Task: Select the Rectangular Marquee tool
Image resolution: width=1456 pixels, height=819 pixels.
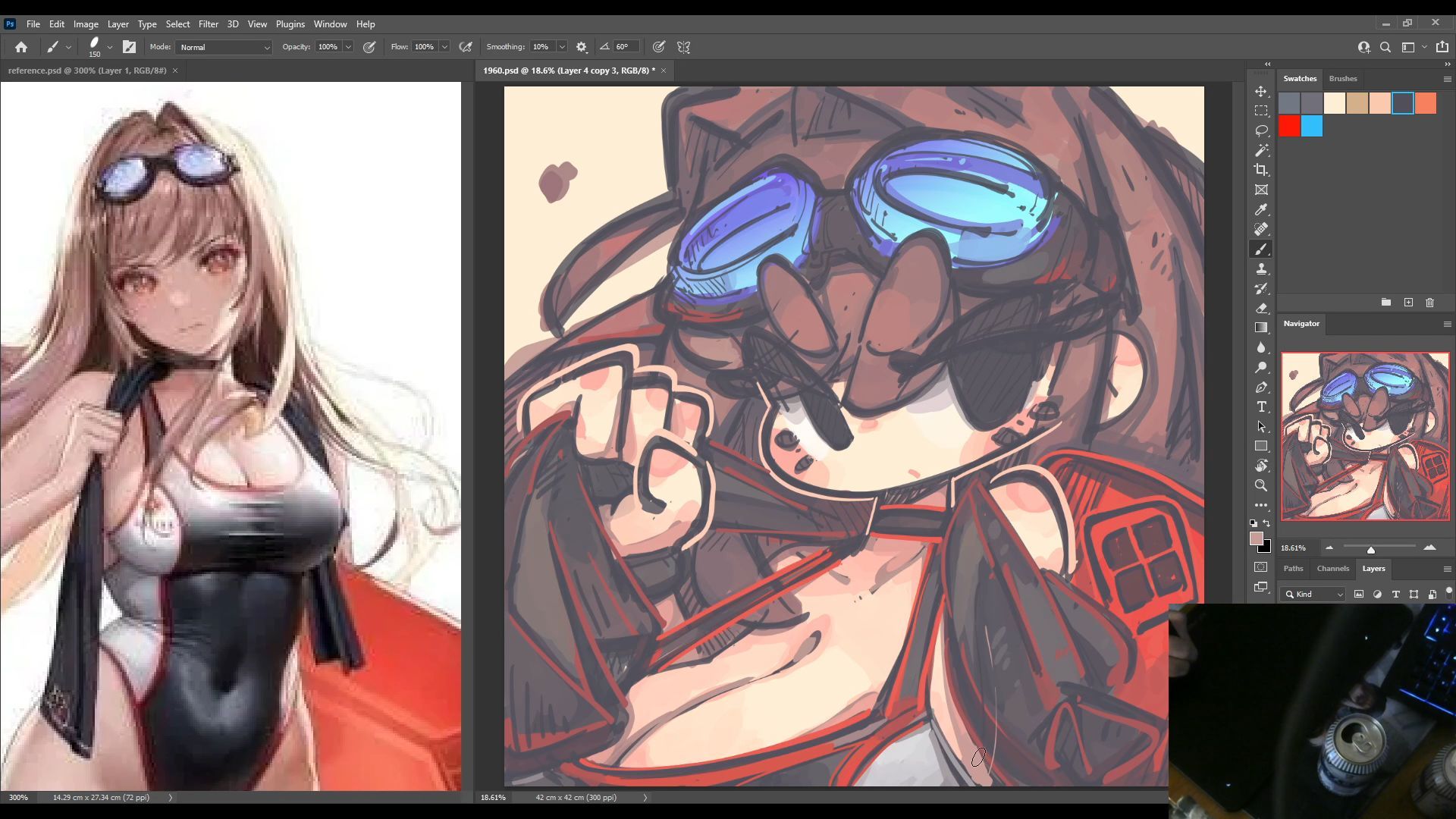Action: tap(1261, 111)
